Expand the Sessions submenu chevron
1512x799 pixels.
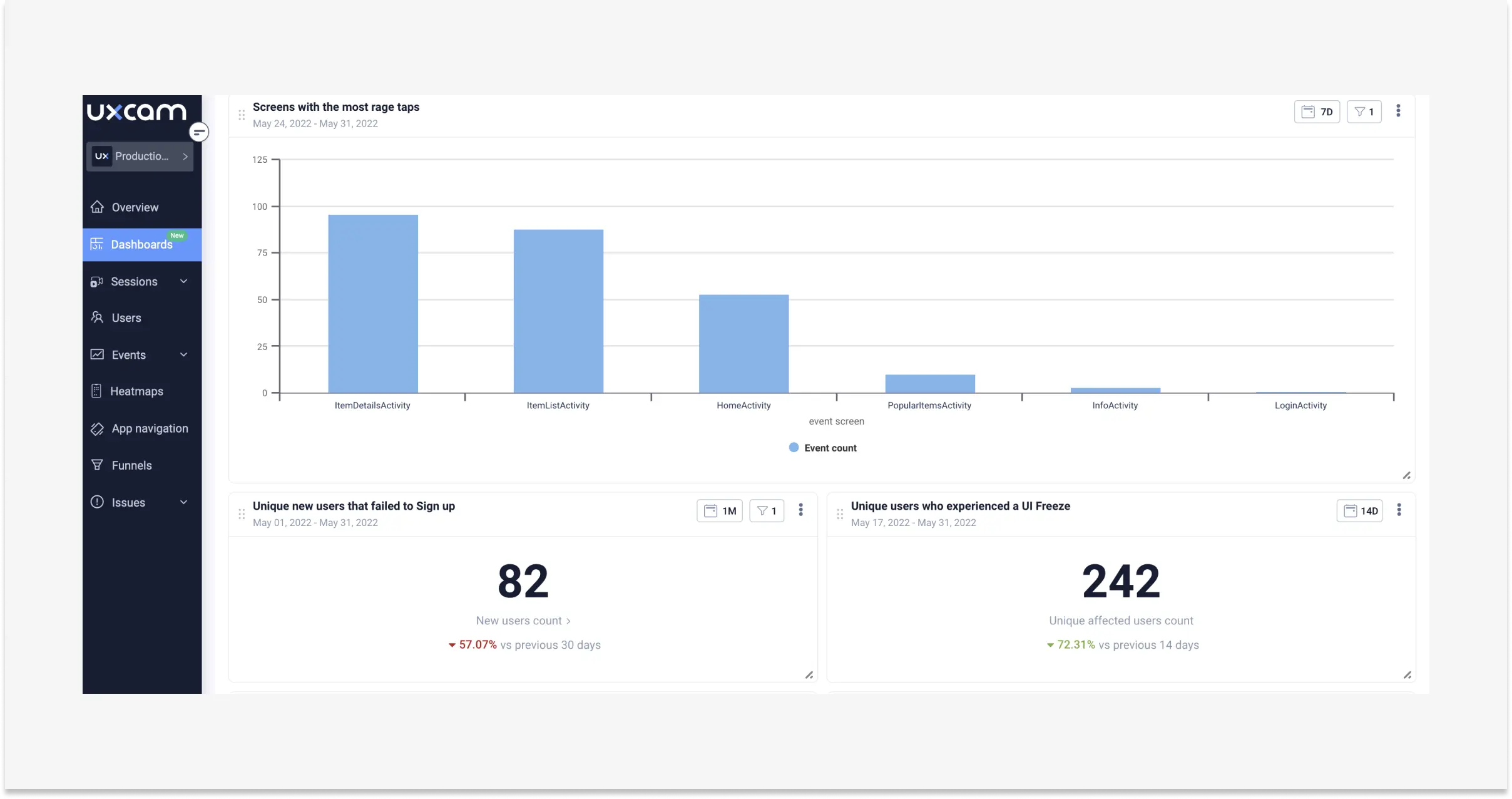point(184,282)
